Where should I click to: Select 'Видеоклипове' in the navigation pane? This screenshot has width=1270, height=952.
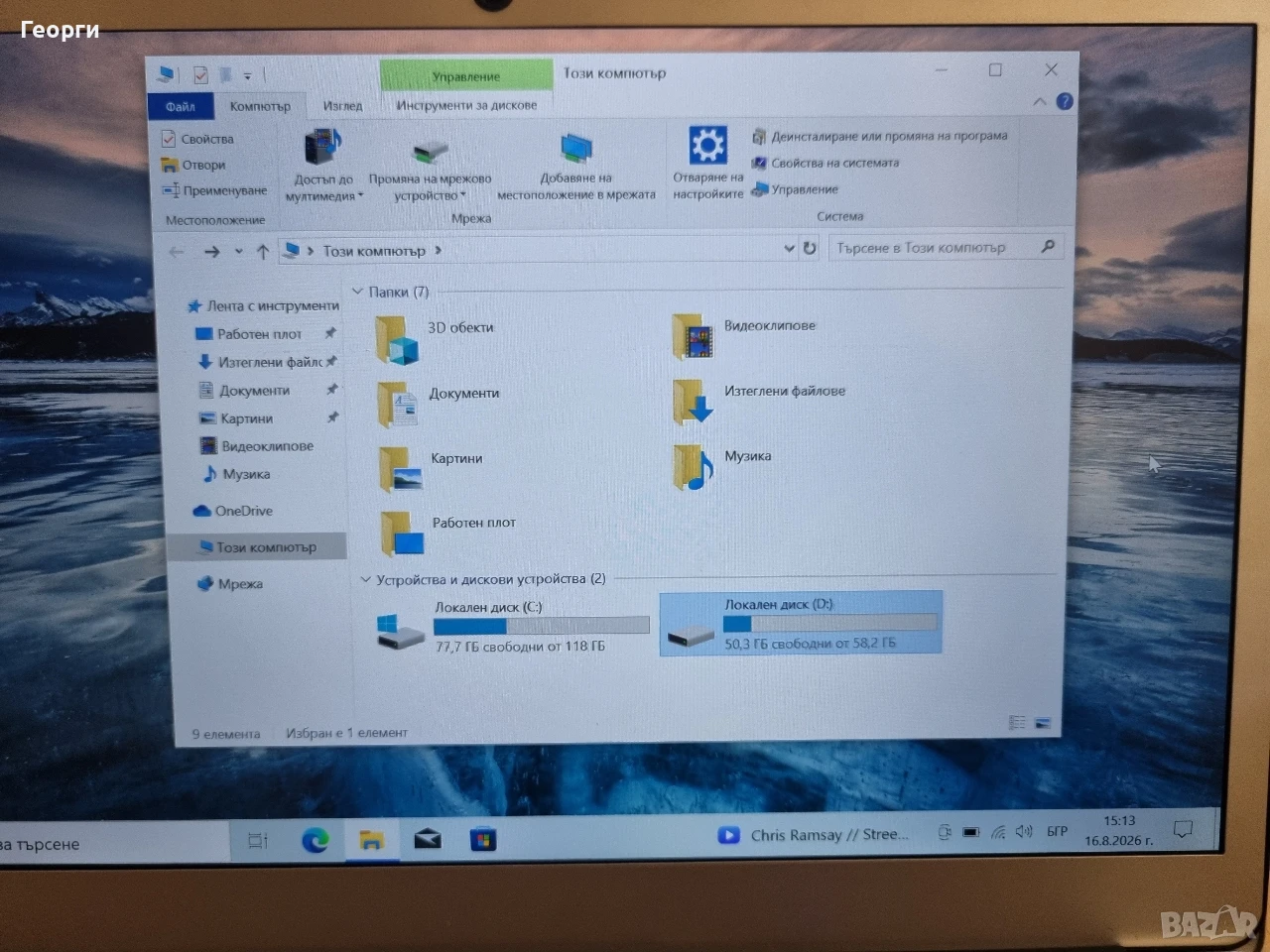[x=257, y=446]
